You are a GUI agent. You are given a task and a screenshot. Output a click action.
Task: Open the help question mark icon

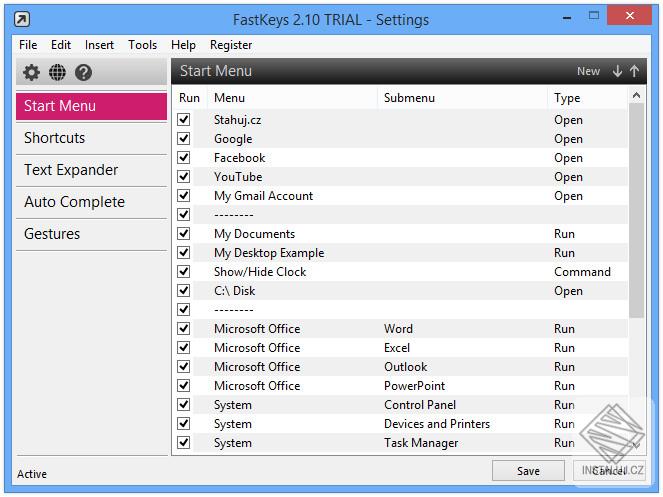(x=83, y=72)
